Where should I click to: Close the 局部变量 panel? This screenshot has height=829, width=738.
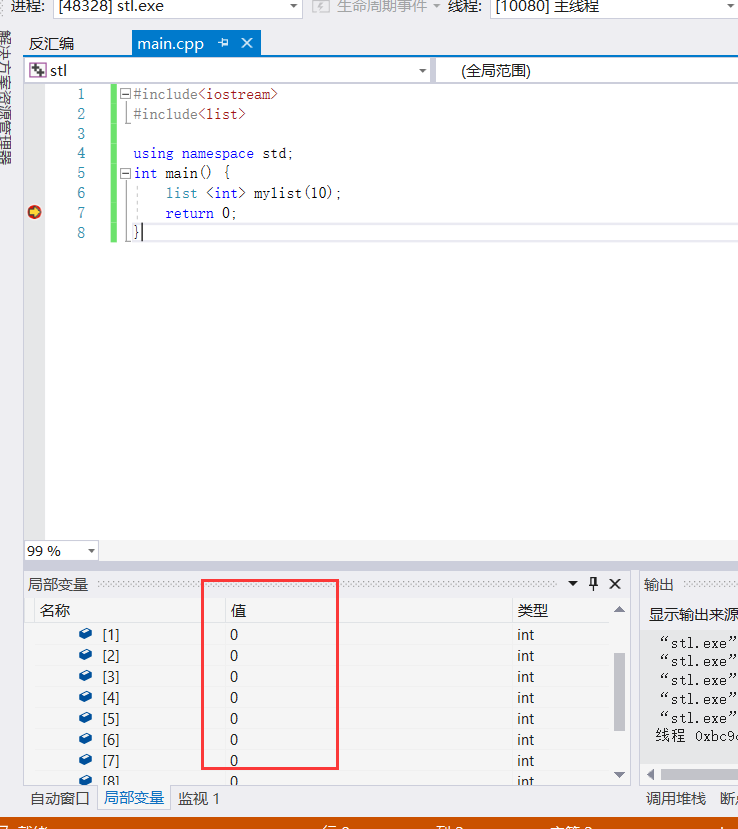615,584
